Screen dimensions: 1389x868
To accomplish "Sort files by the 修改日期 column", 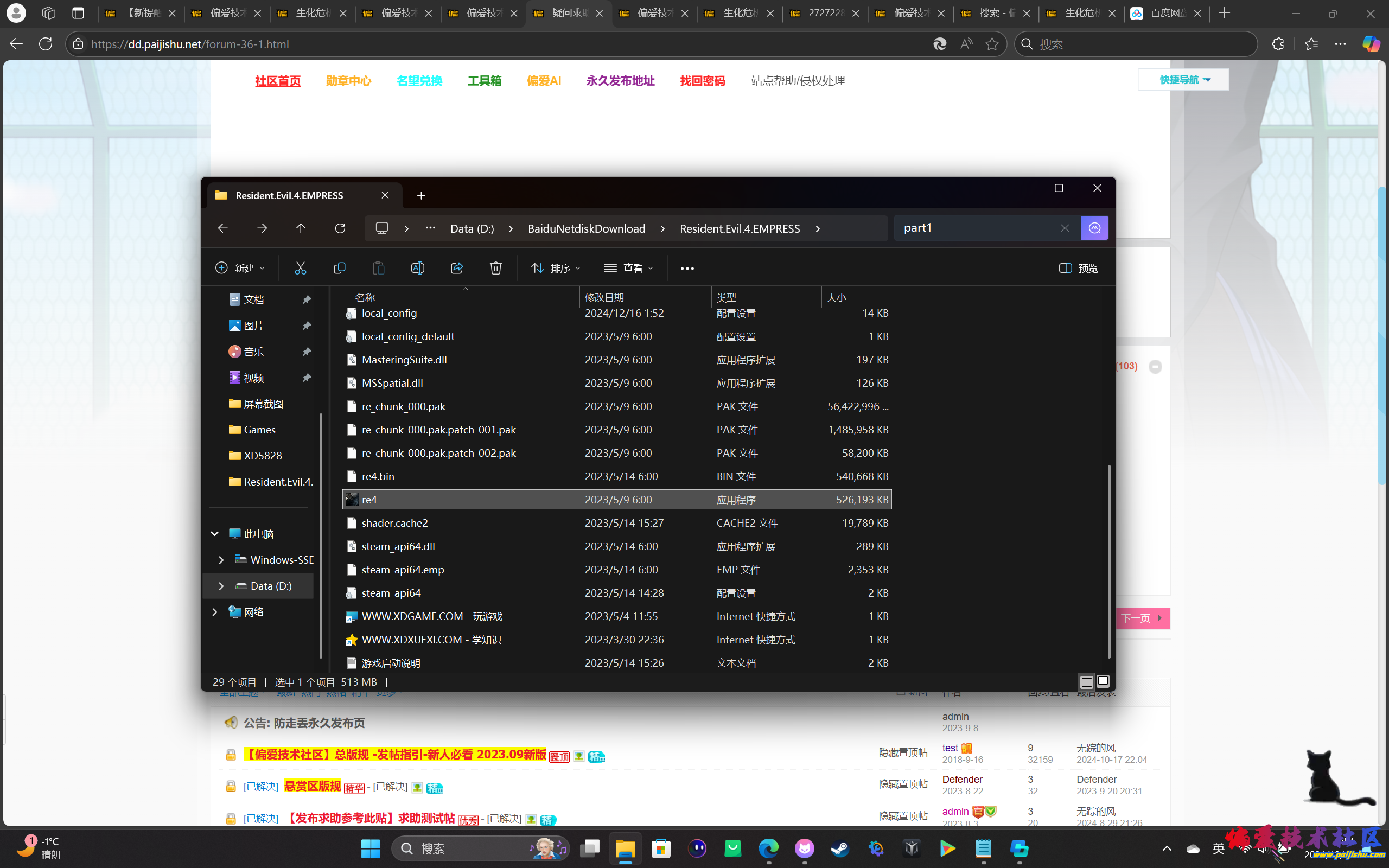I will [645, 297].
